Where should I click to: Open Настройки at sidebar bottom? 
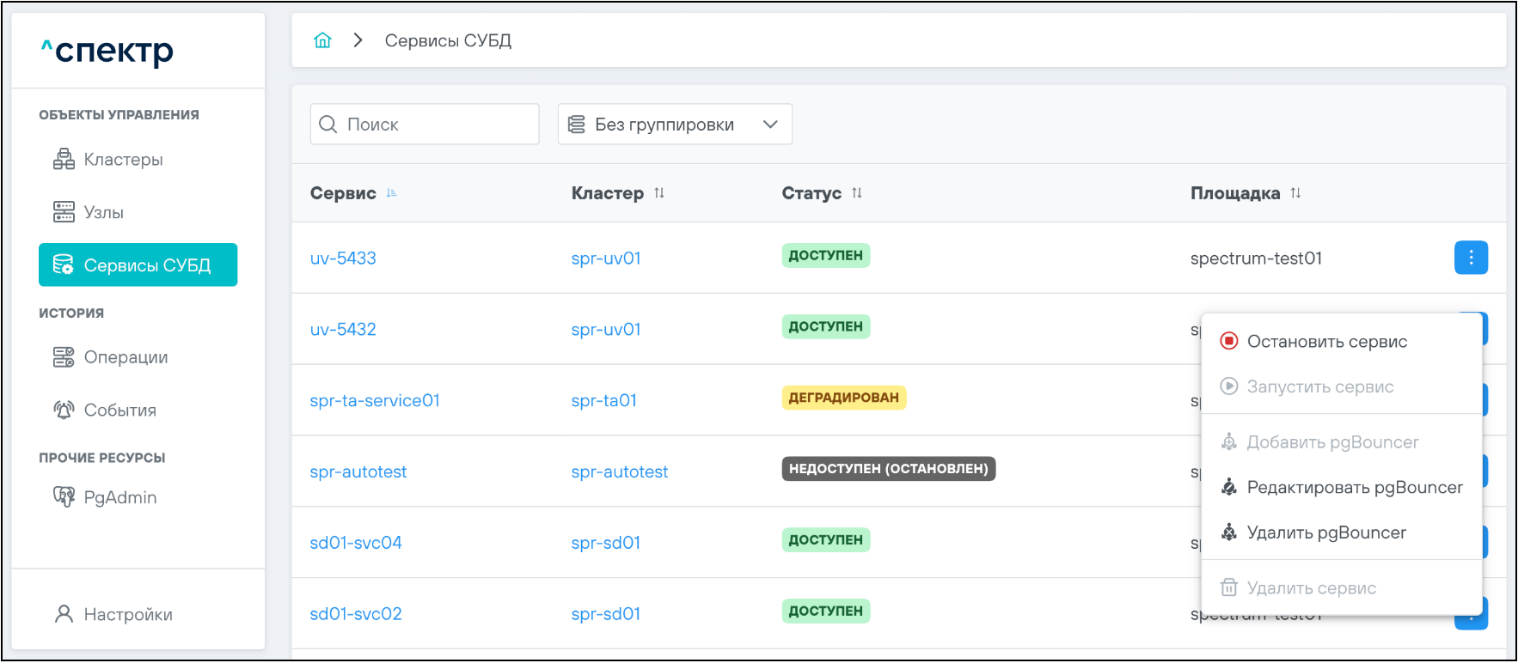[x=127, y=615]
